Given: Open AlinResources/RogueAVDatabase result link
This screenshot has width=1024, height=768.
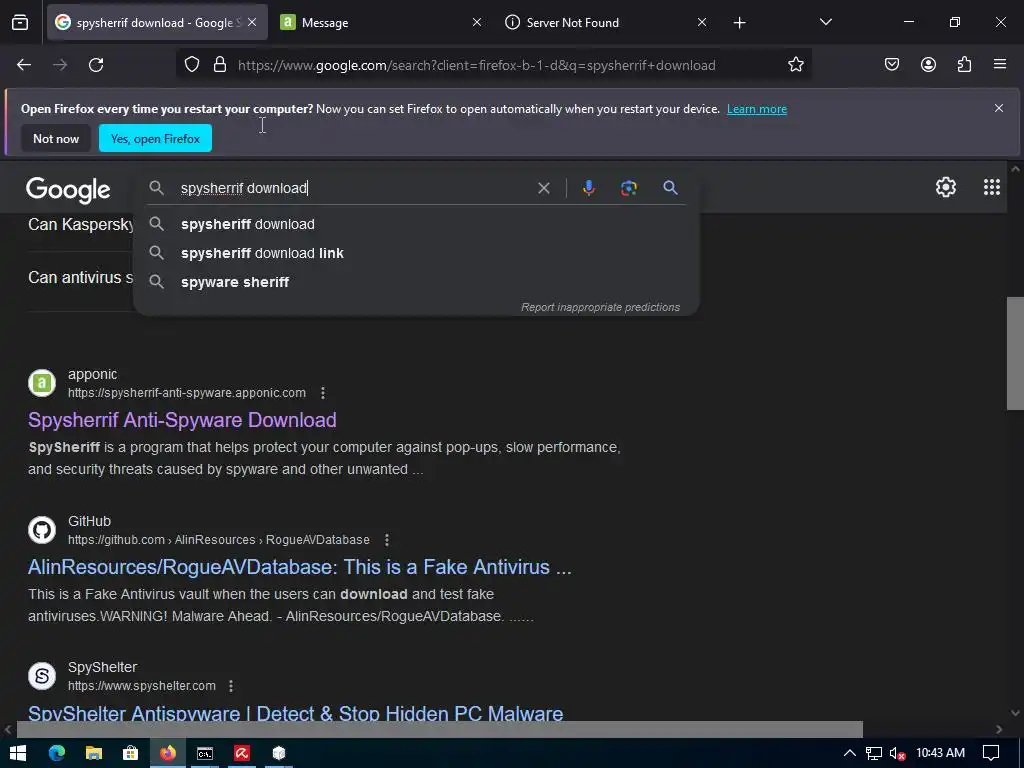Looking at the screenshot, I should pos(300,567).
